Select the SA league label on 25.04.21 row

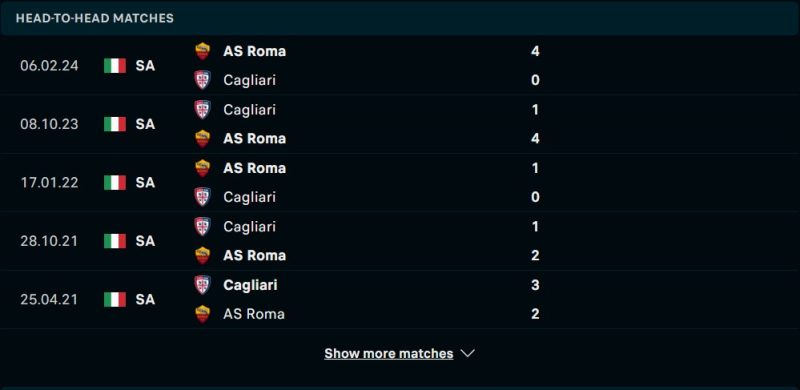[145, 299]
